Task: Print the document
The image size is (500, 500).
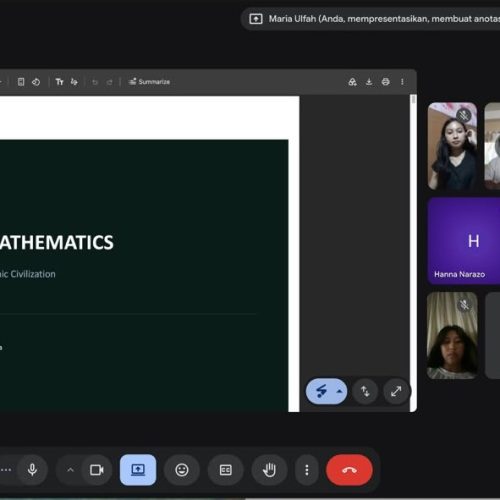Action: click(x=386, y=82)
